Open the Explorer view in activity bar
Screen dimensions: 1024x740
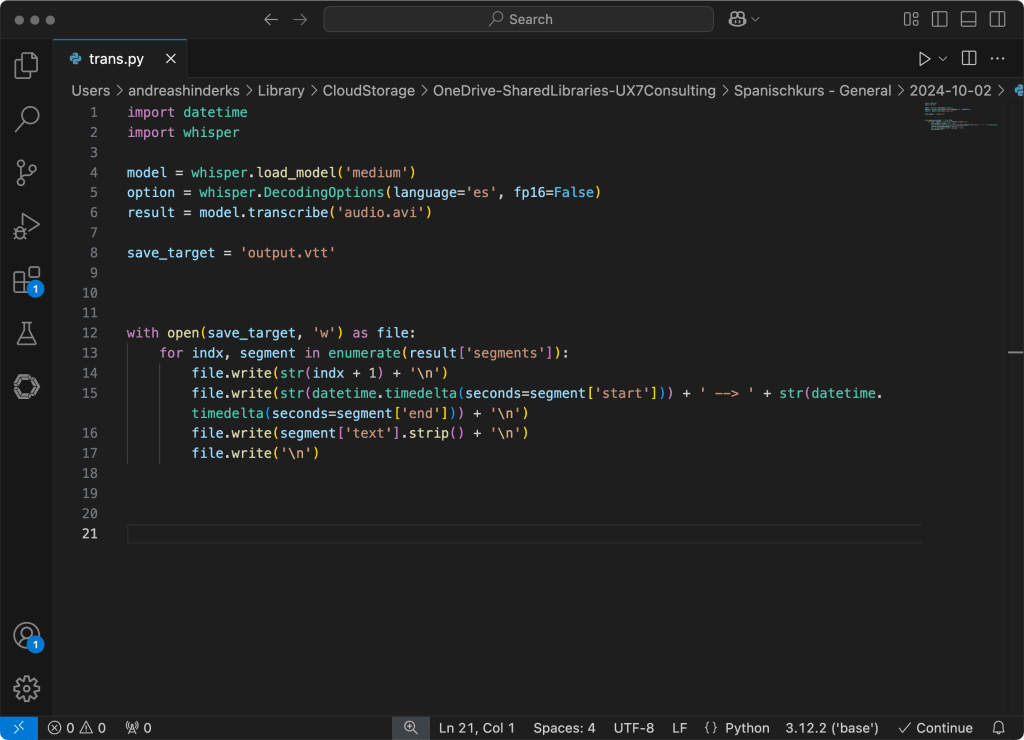(26, 67)
